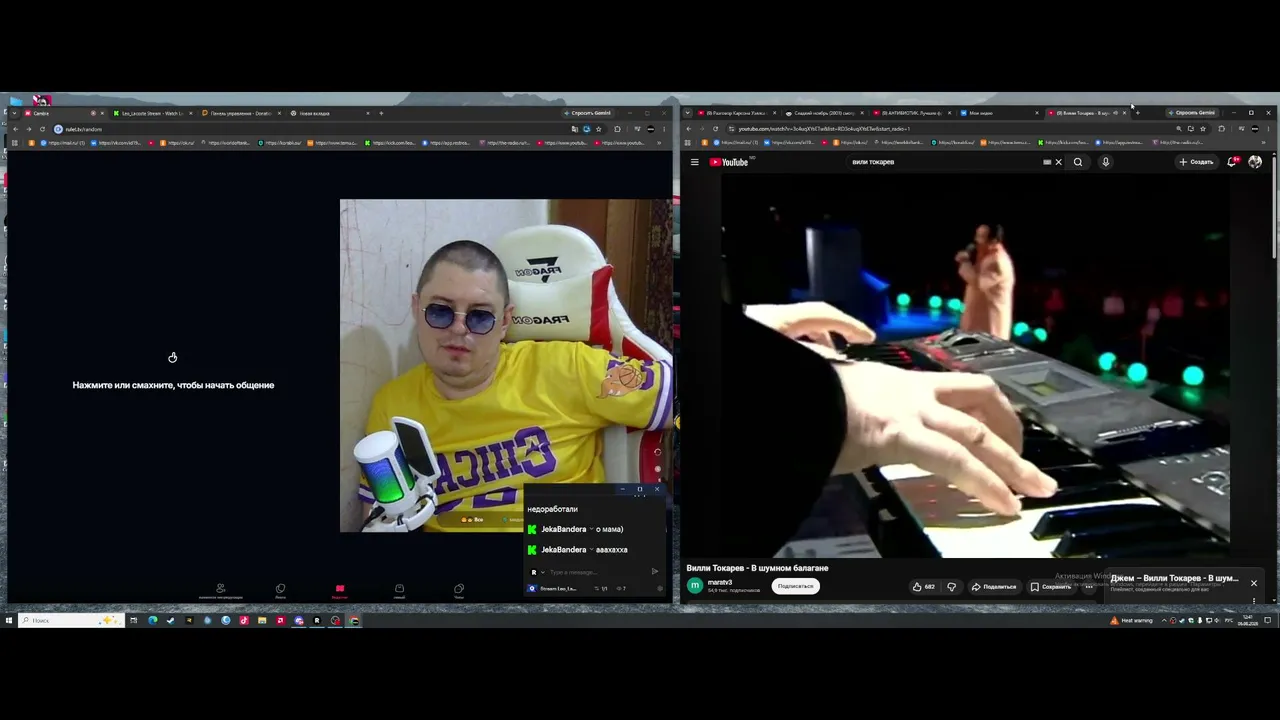Viewport: 1280px width, 720px height.
Task: Open the YouTube account avatar menu
Action: pos(1255,162)
